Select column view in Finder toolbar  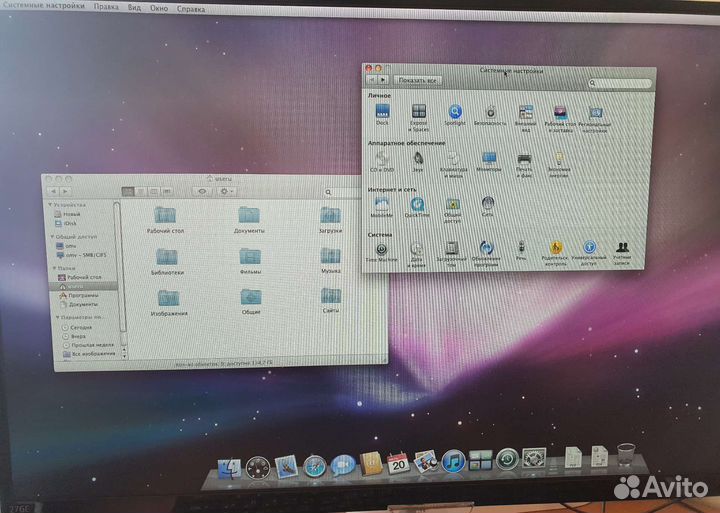(154, 191)
